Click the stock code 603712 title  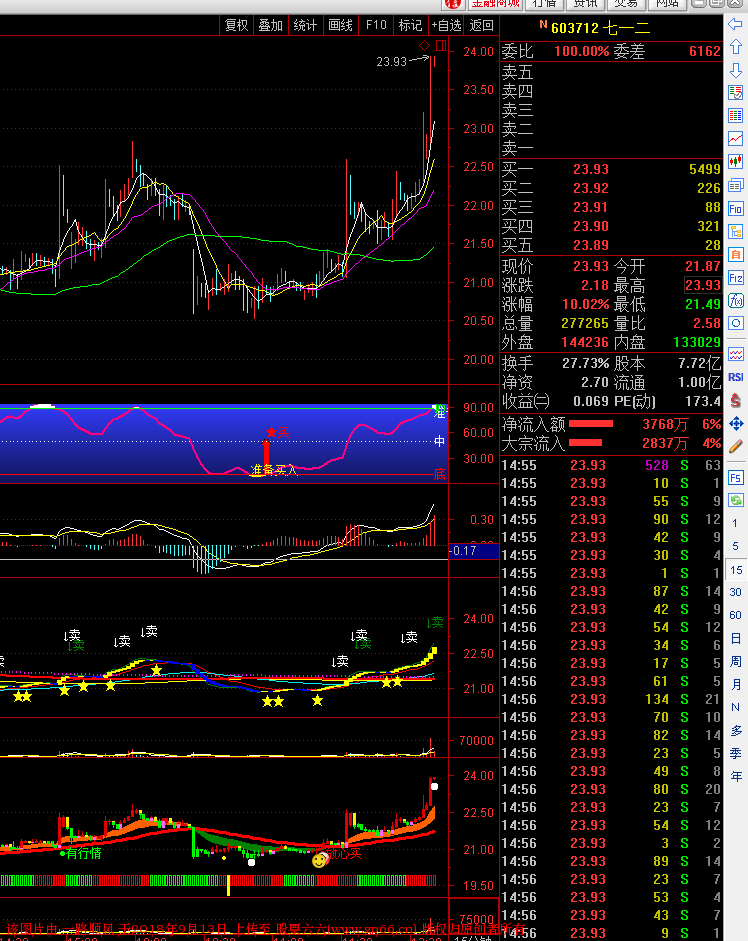pos(576,26)
